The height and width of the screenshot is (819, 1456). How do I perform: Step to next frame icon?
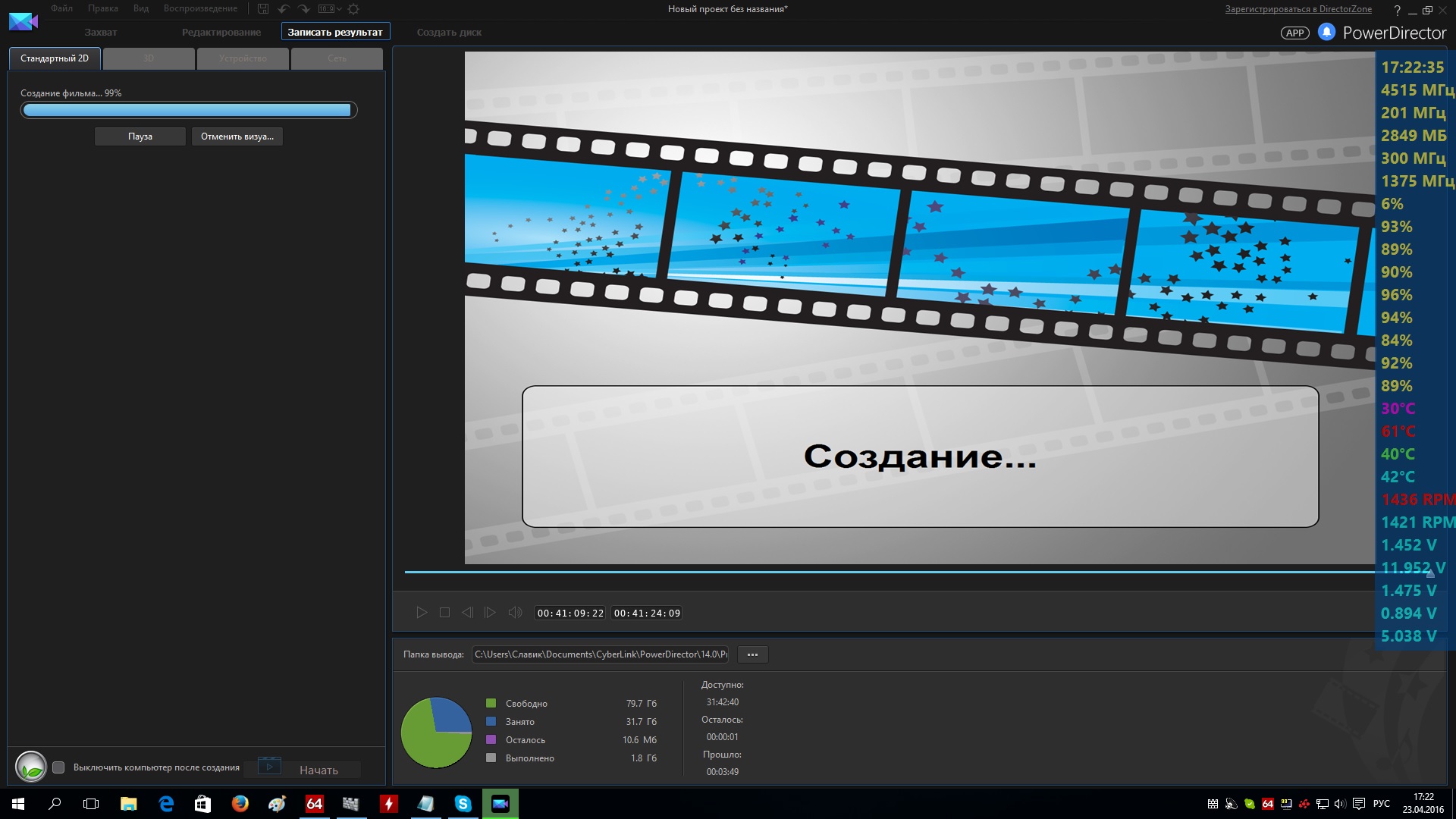(x=490, y=613)
